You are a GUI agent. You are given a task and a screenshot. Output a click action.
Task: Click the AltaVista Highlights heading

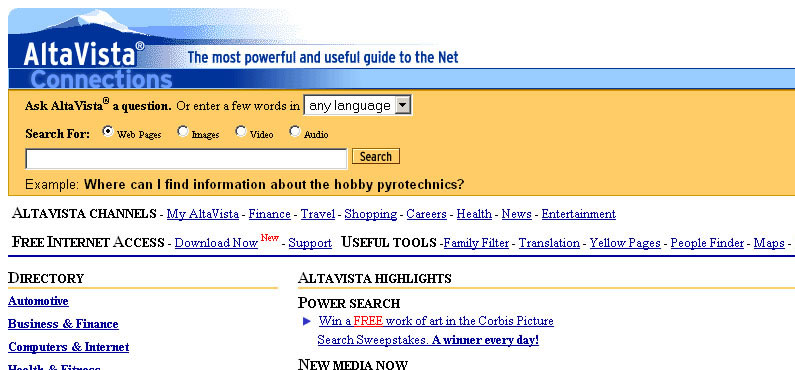[375, 278]
